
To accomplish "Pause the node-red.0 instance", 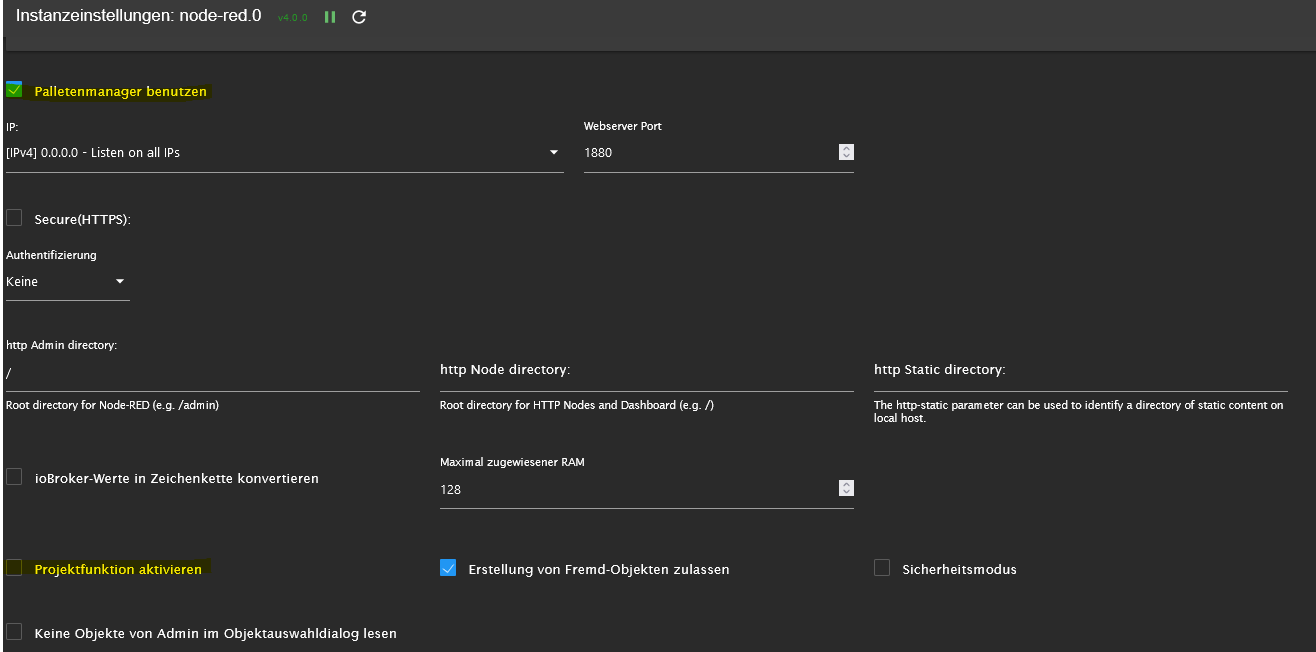I will click(x=330, y=17).
